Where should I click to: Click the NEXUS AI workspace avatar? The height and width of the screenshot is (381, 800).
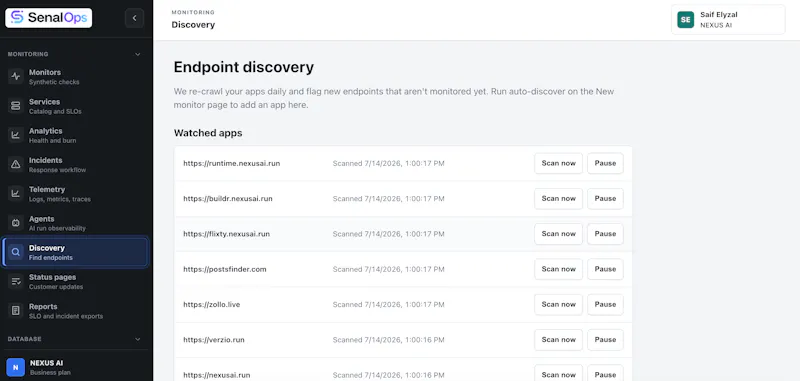pyautogui.click(x=15, y=367)
